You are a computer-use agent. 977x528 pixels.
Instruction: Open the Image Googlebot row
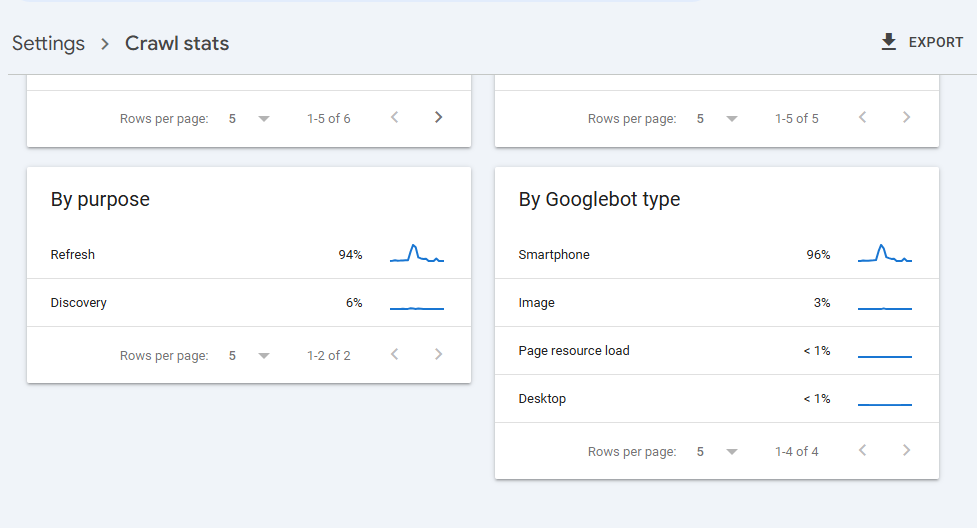(x=717, y=302)
